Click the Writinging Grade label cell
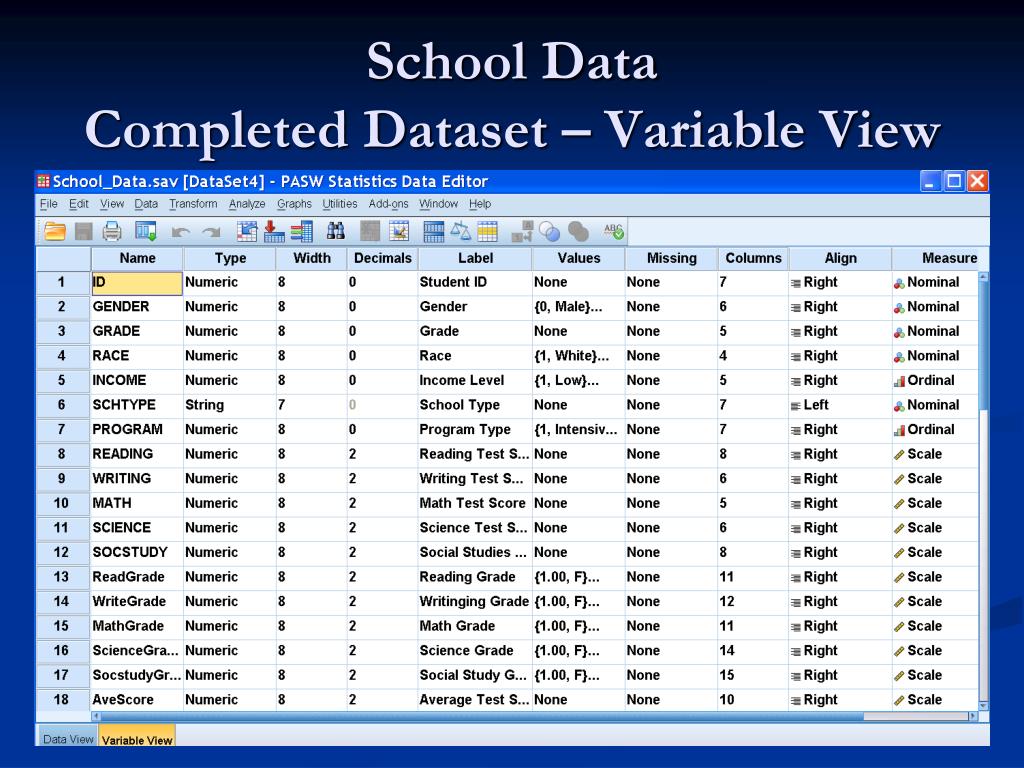This screenshot has height=768, width=1024. [x=475, y=601]
